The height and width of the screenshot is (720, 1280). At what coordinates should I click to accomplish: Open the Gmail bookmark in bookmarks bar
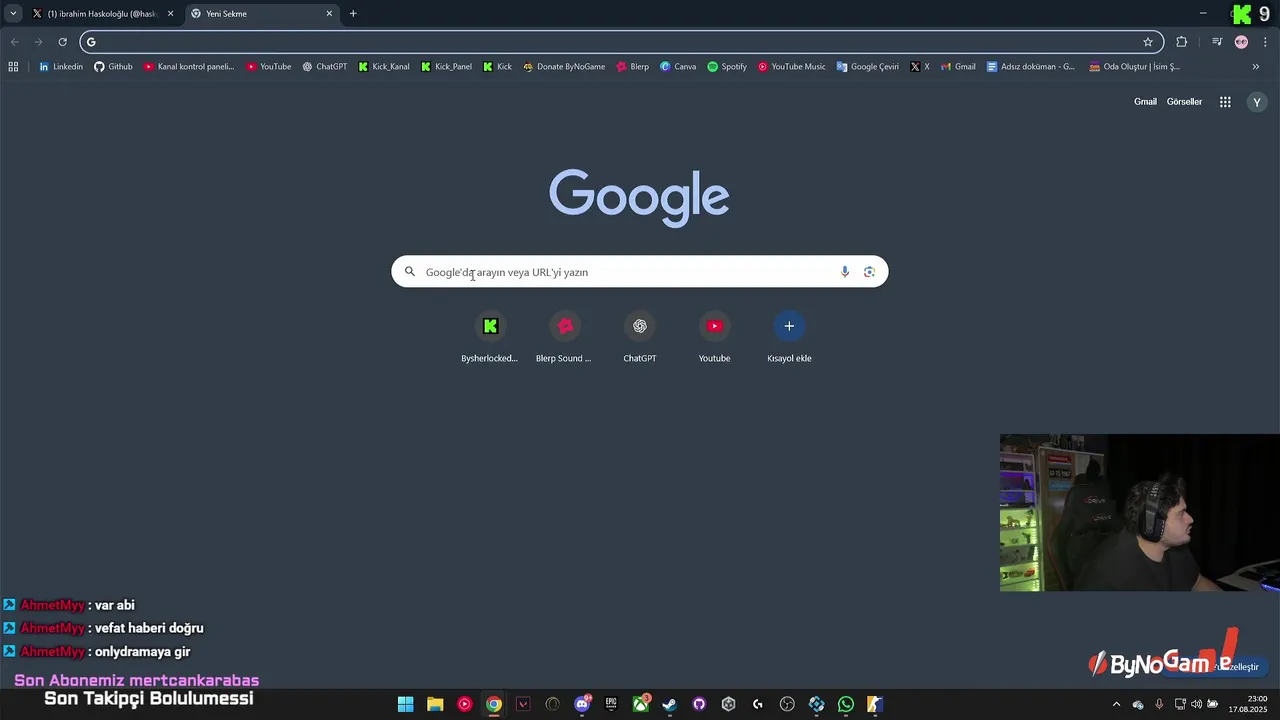pyautogui.click(x=958, y=67)
